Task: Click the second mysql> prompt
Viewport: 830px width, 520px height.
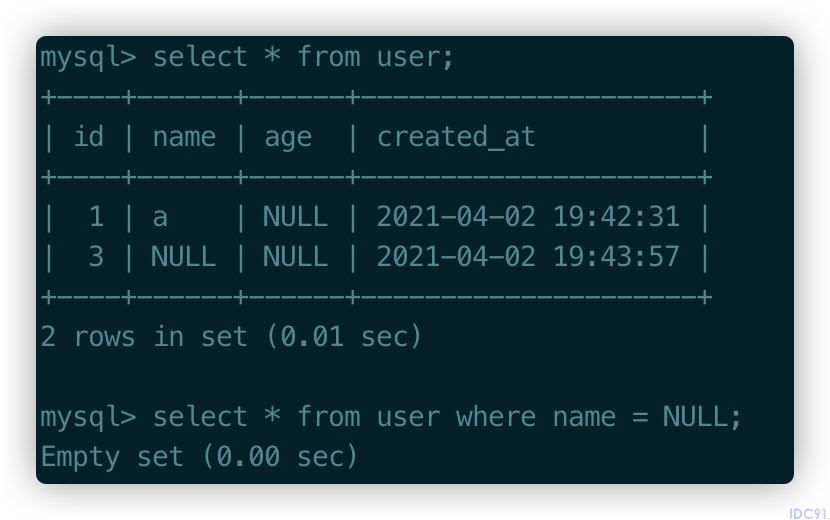Action: [x=88, y=418]
